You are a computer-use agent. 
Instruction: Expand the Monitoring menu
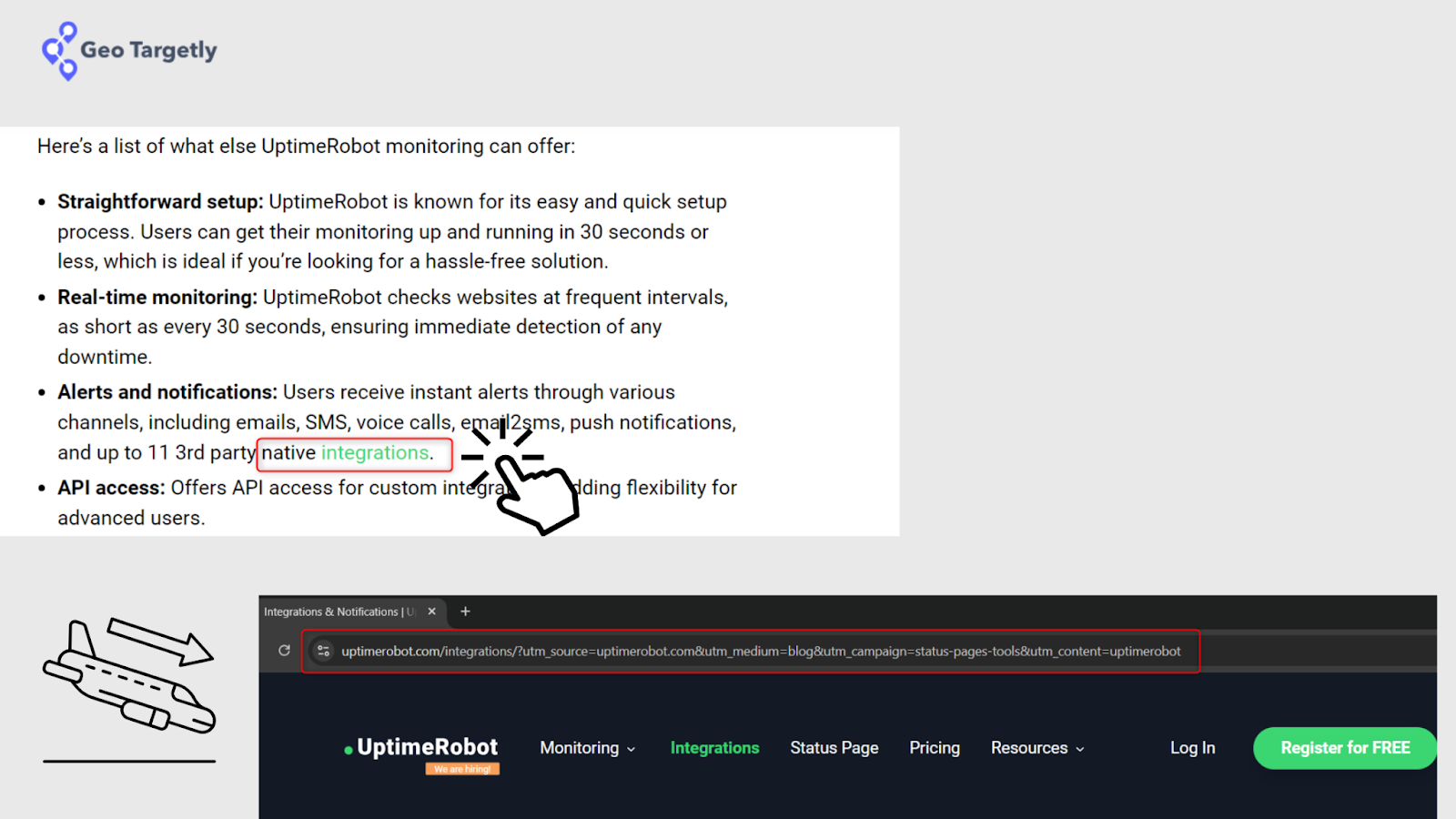[x=588, y=748]
